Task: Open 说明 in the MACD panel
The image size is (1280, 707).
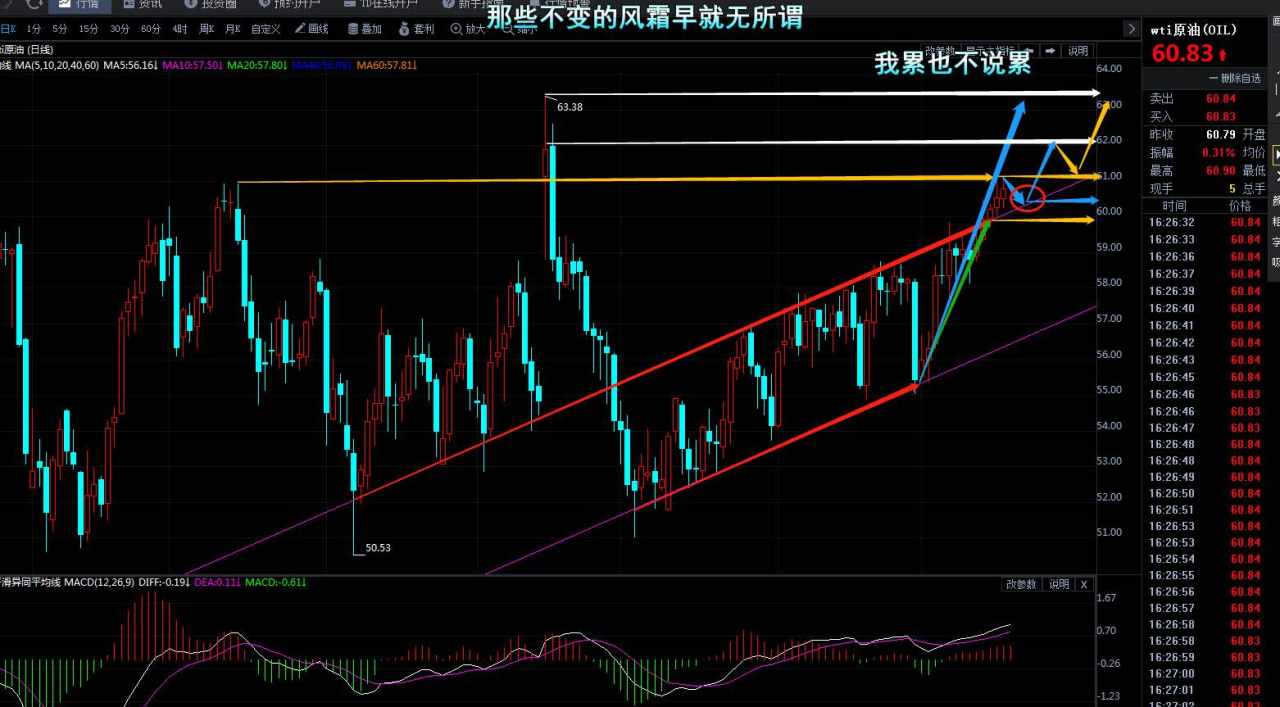Action: pyautogui.click(x=1058, y=584)
